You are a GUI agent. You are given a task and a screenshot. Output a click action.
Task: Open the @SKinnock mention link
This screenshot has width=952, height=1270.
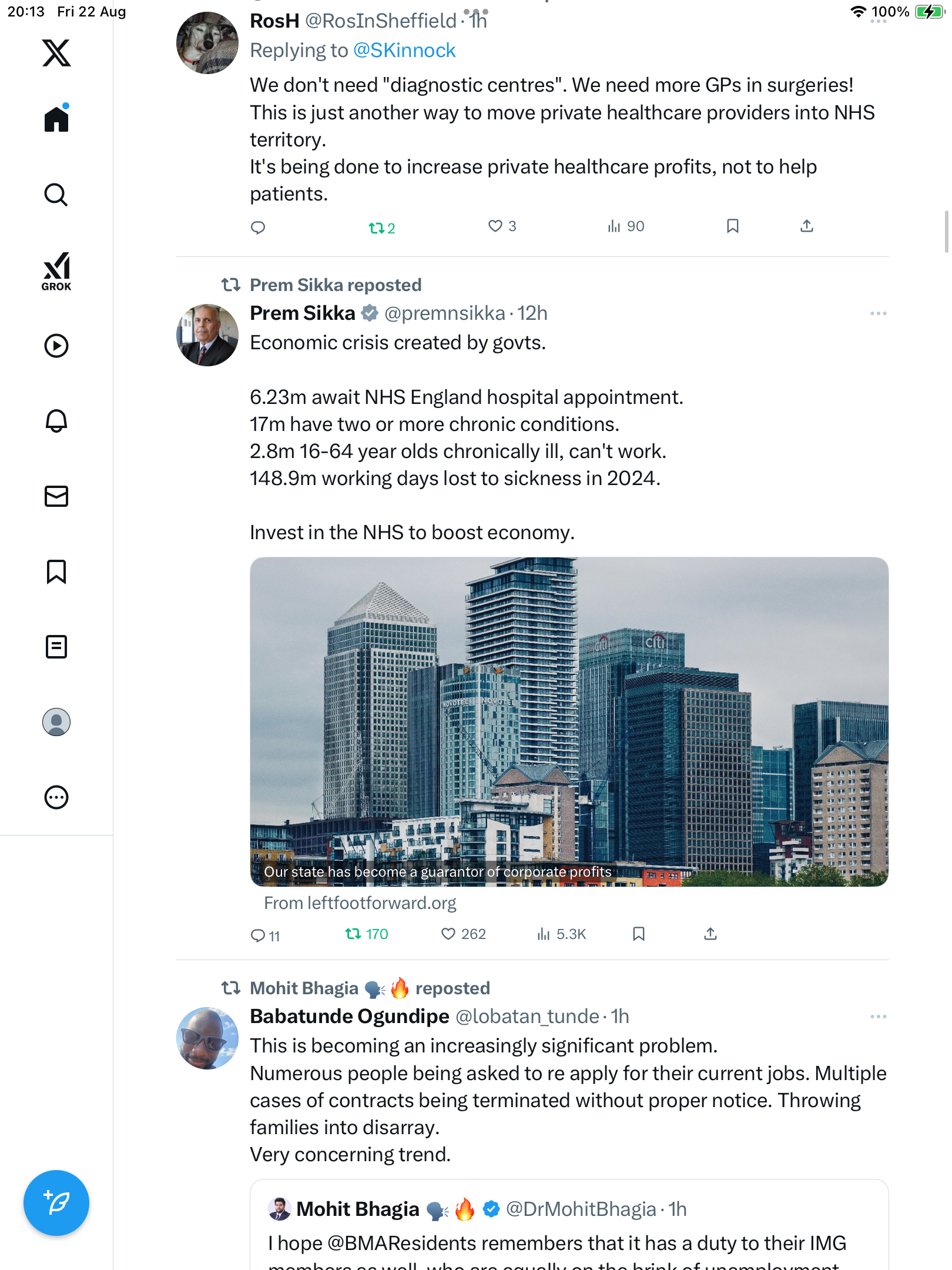click(x=404, y=51)
